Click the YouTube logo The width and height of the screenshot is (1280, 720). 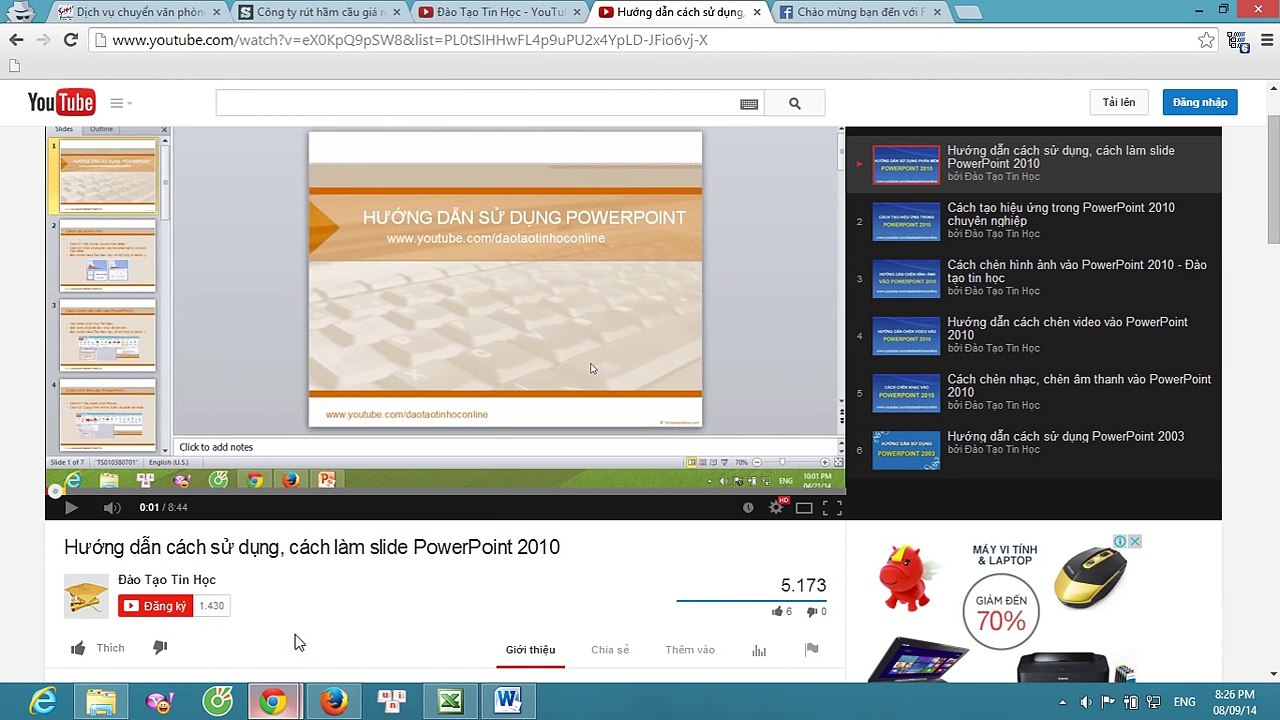(x=61, y=102)
